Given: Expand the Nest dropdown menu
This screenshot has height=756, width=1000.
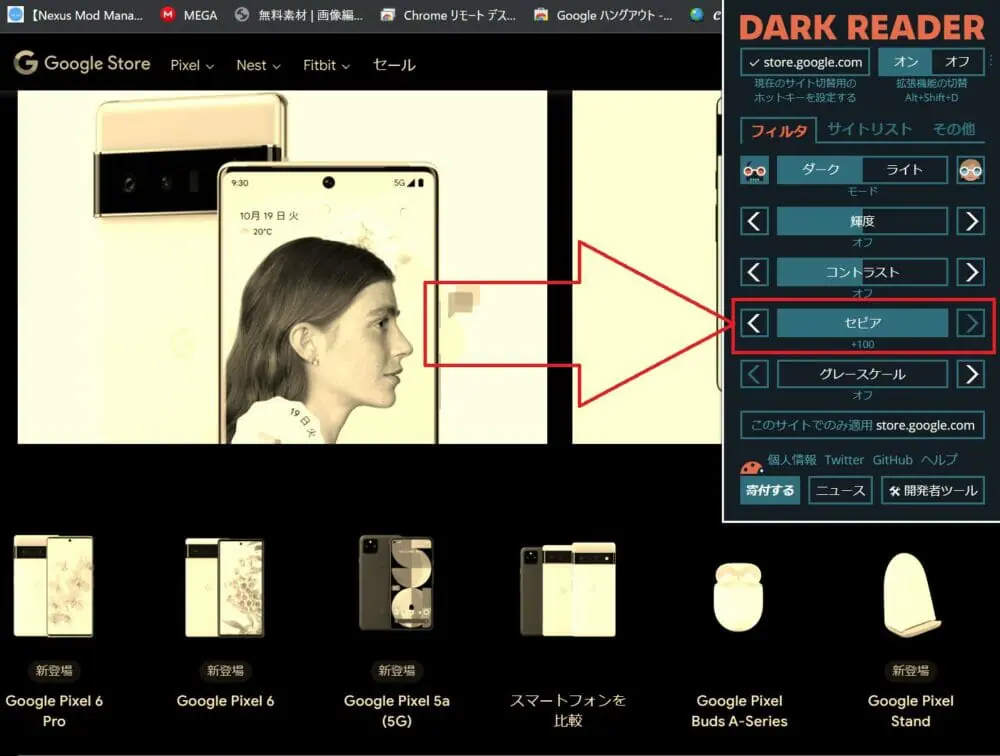Looking at the screenshot, I should coord(258,65).
